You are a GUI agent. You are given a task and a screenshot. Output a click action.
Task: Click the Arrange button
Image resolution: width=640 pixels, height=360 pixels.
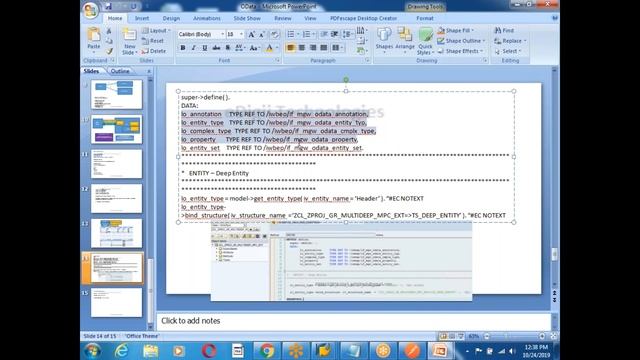point(404,41)
